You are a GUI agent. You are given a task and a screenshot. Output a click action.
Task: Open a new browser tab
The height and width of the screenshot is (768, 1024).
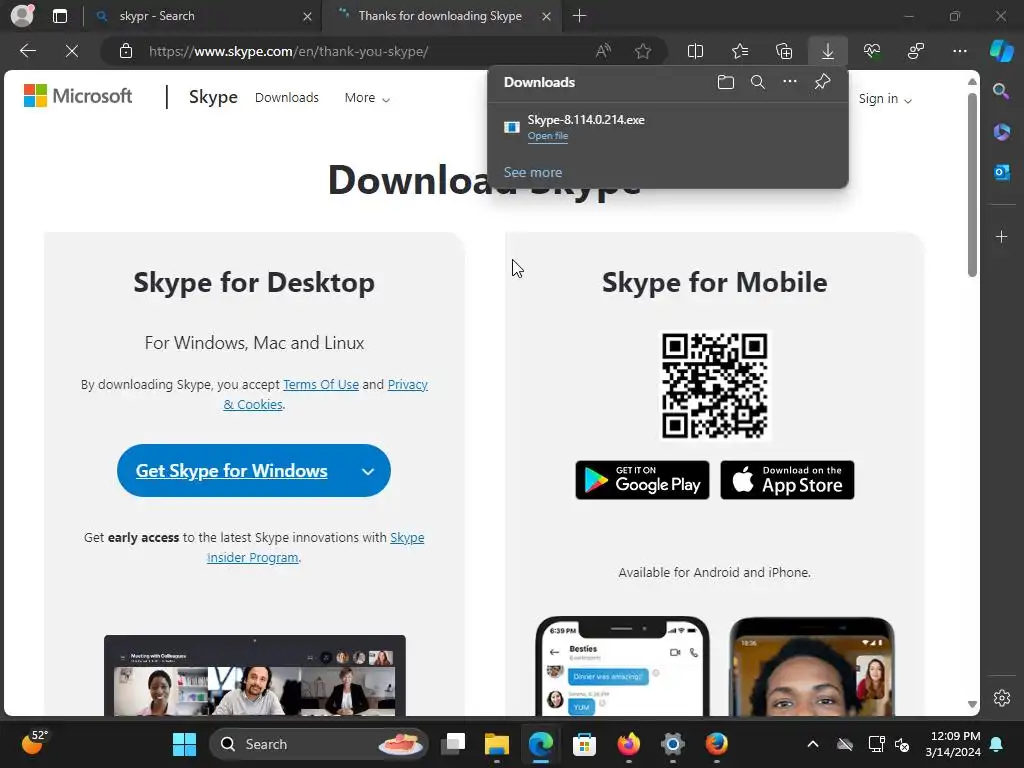(579, 16)
